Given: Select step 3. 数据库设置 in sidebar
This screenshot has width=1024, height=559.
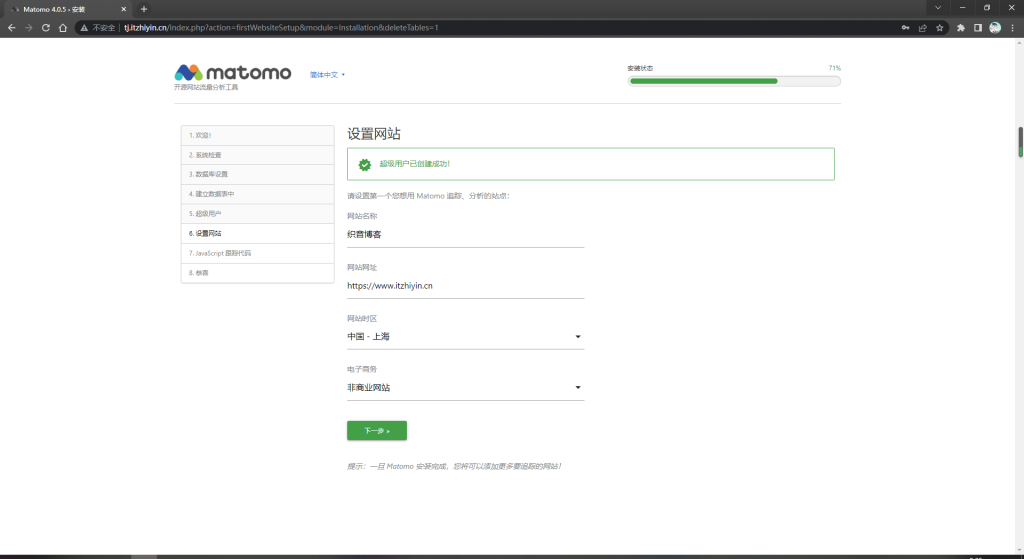Looking at the screenshot, I should pos(257,174).
